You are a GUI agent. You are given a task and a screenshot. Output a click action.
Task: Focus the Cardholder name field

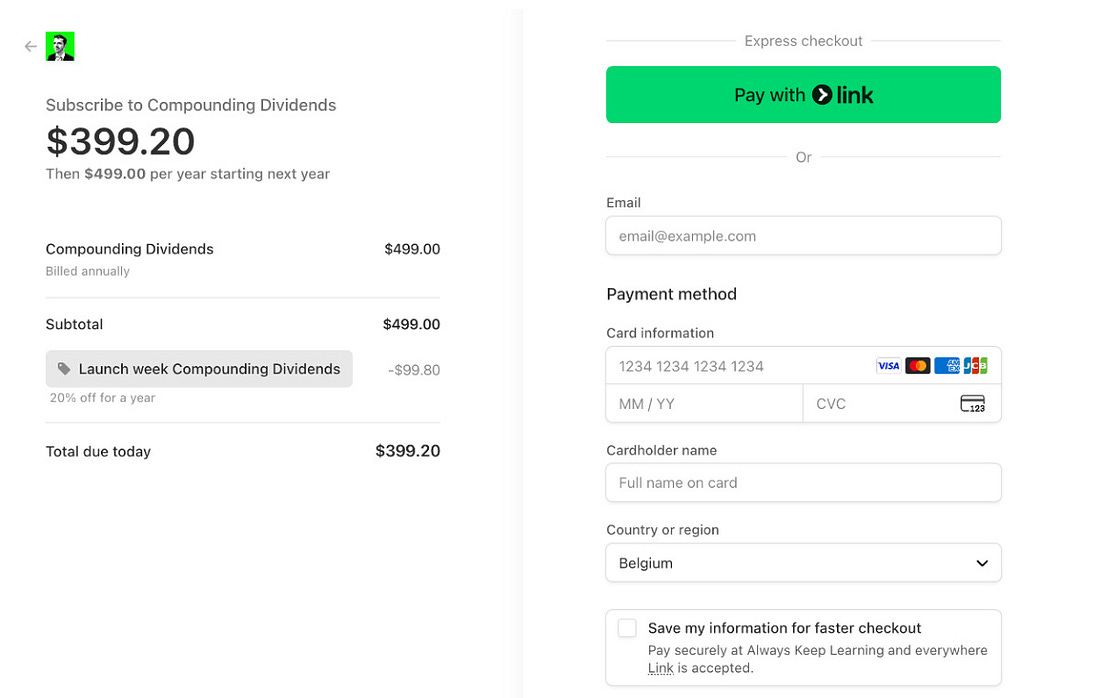pyautogui.click(x=803, y=482)
